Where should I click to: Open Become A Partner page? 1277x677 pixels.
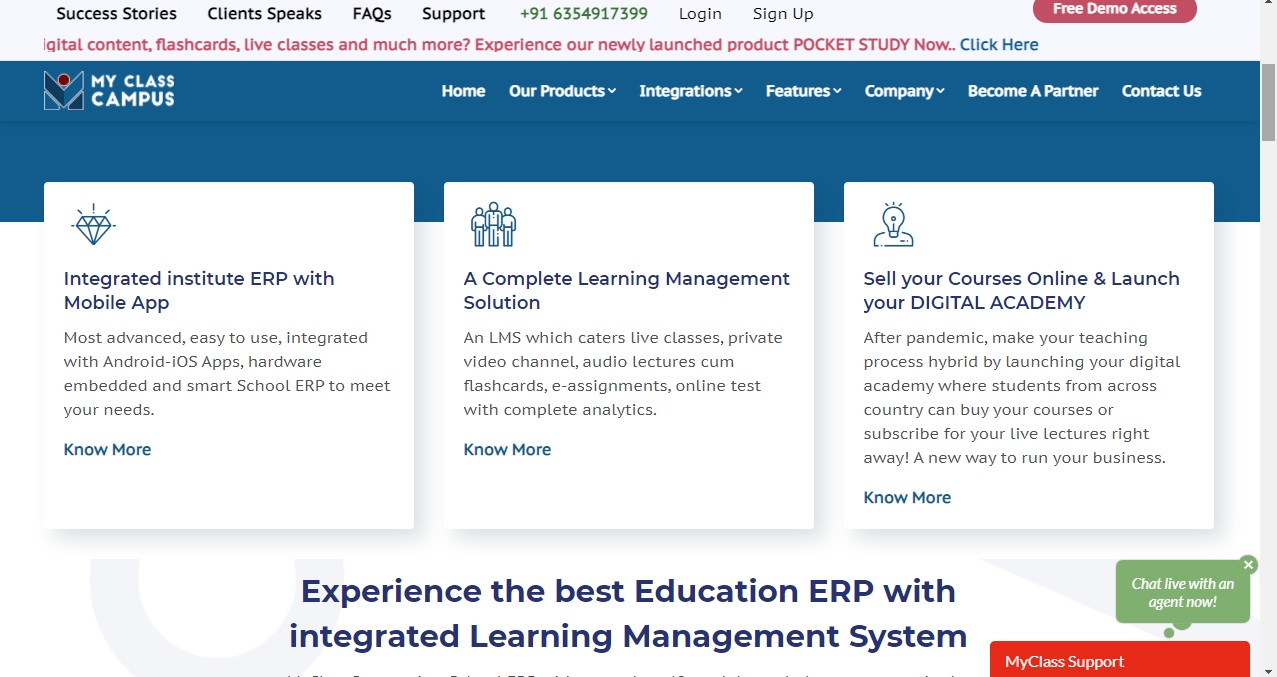pos(1033,91)
